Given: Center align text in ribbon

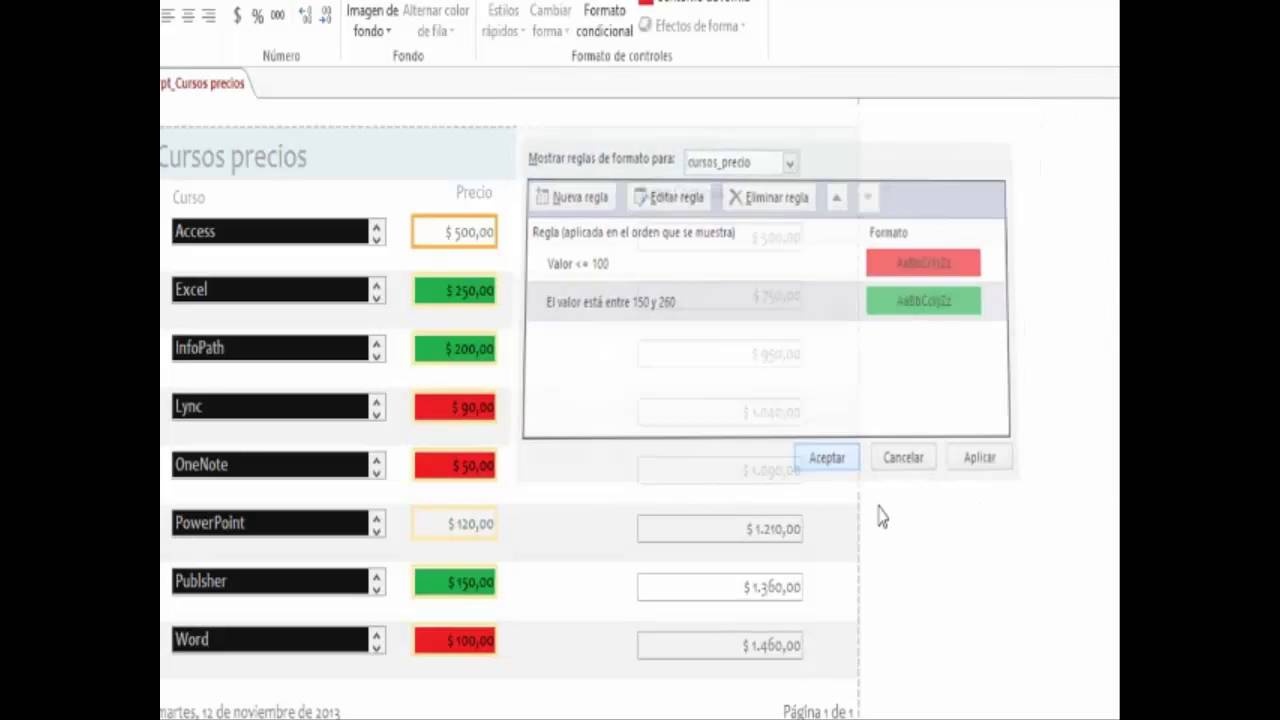Looking at the screenshot, I should click(188, 16).
